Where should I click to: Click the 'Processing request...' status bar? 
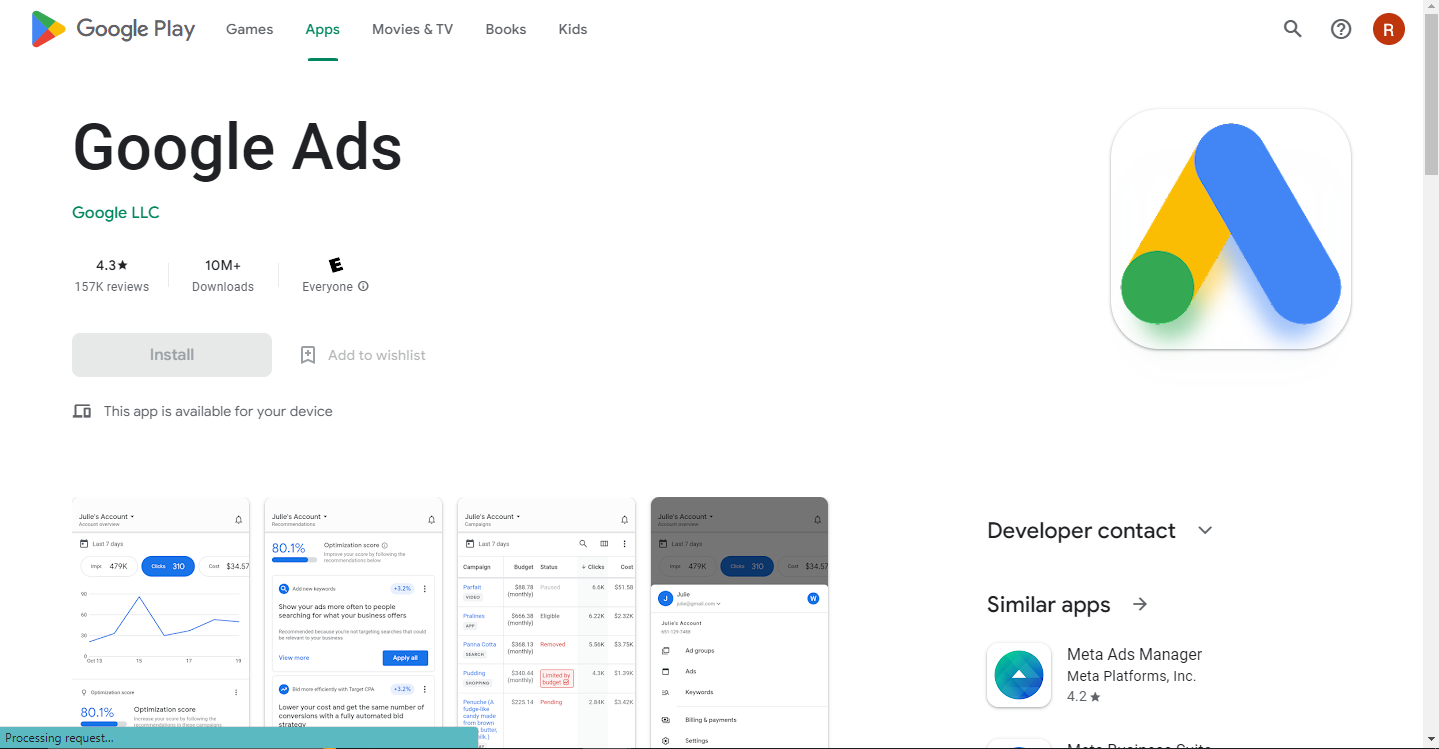click(x=239, y=738)
